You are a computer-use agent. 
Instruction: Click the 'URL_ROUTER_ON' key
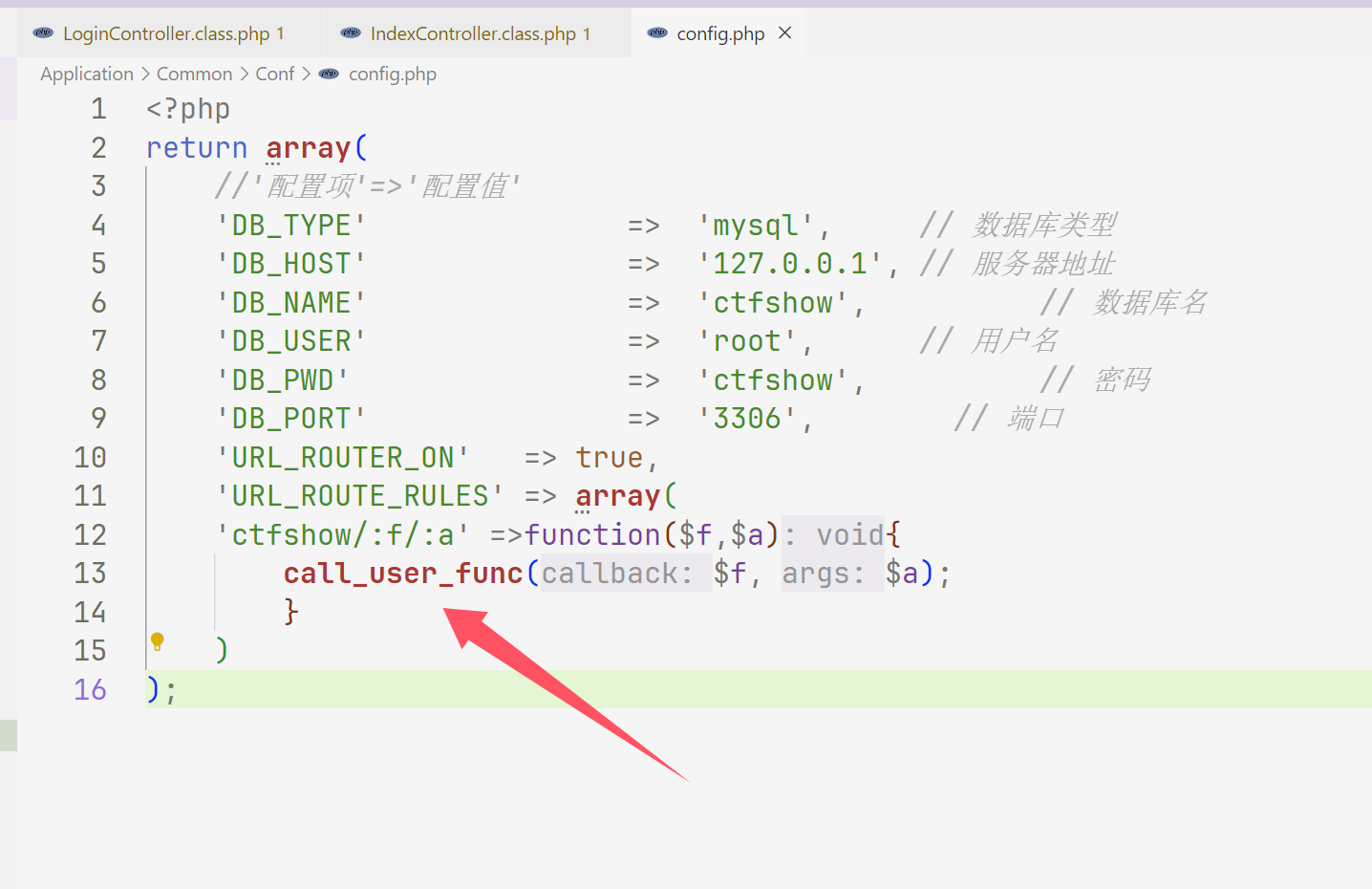coord(343,458)
